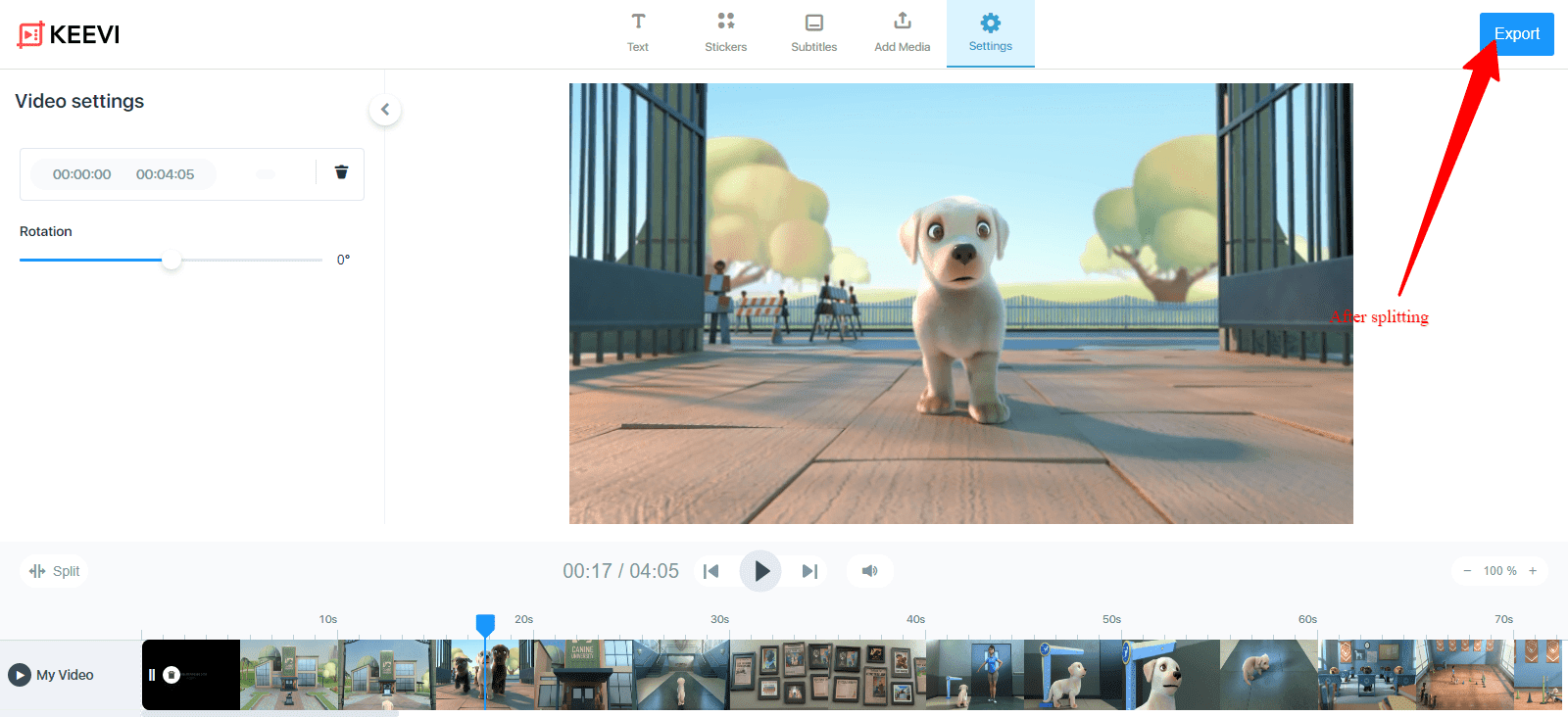Screen dimensions: 1568x717
Task: Click the My Video track label
Action: pos(65,675)
